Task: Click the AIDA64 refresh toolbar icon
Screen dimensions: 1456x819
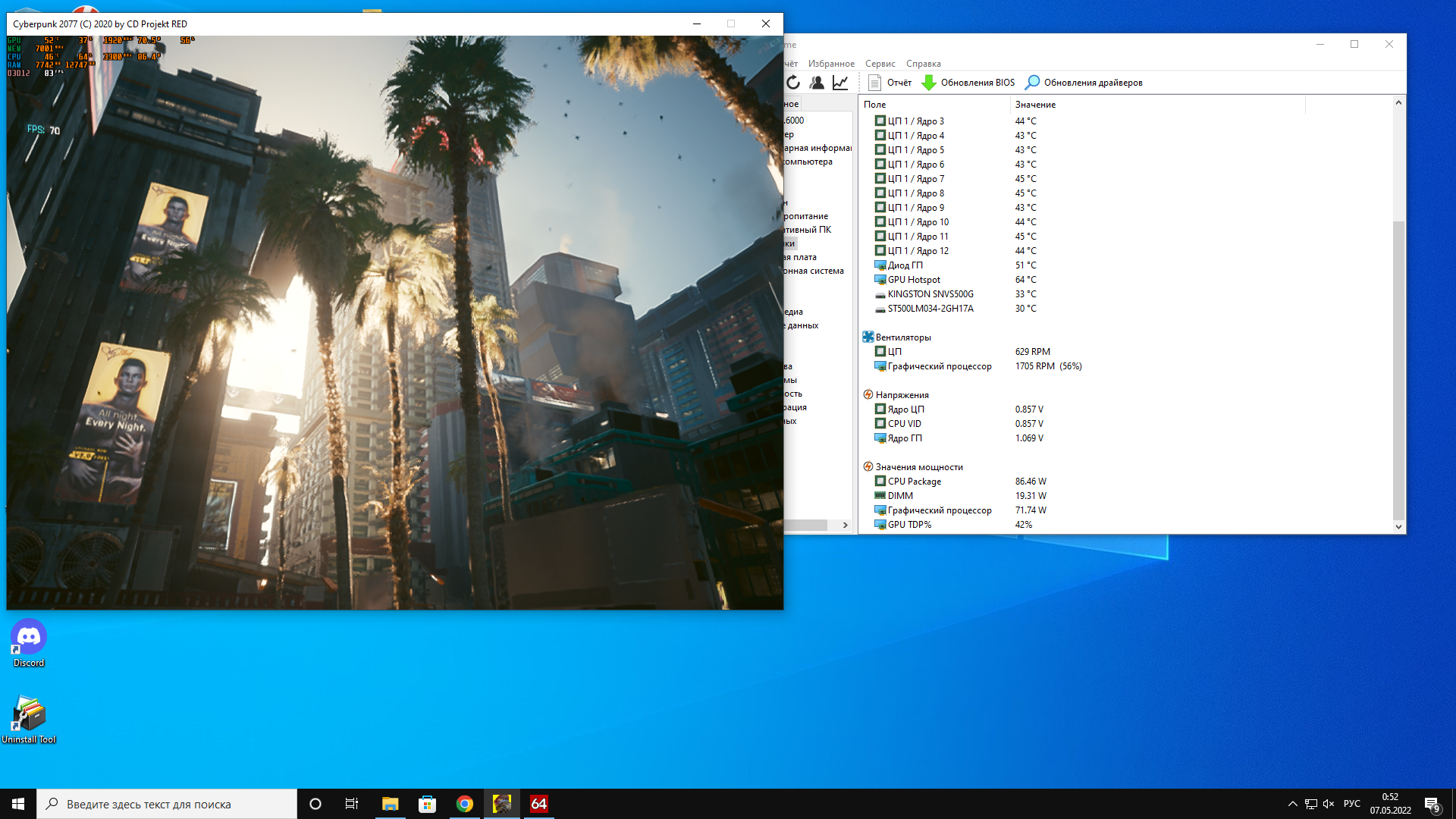Action: (x=793, y=83)
